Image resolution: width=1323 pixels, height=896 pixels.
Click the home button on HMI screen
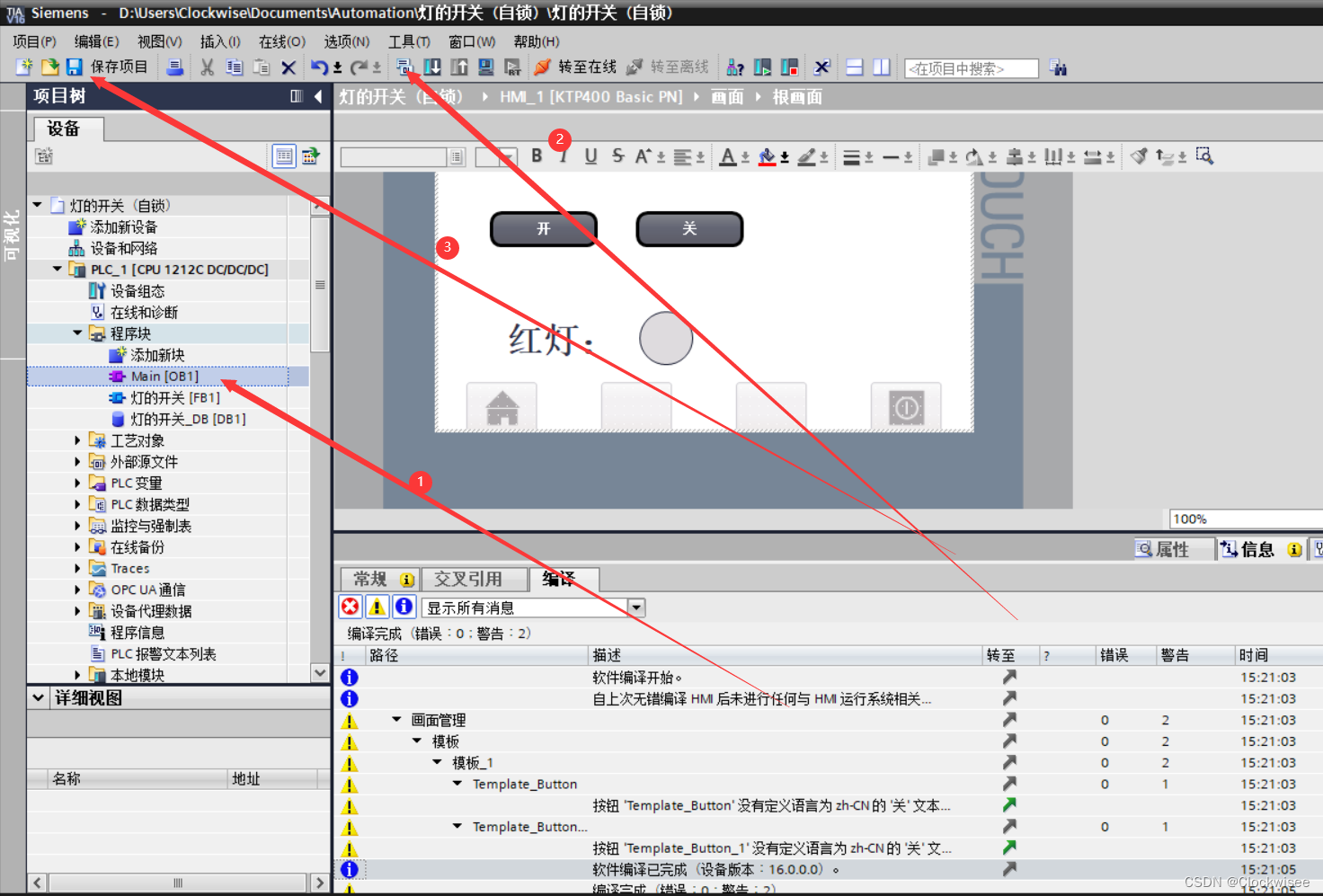coord(502,407)
